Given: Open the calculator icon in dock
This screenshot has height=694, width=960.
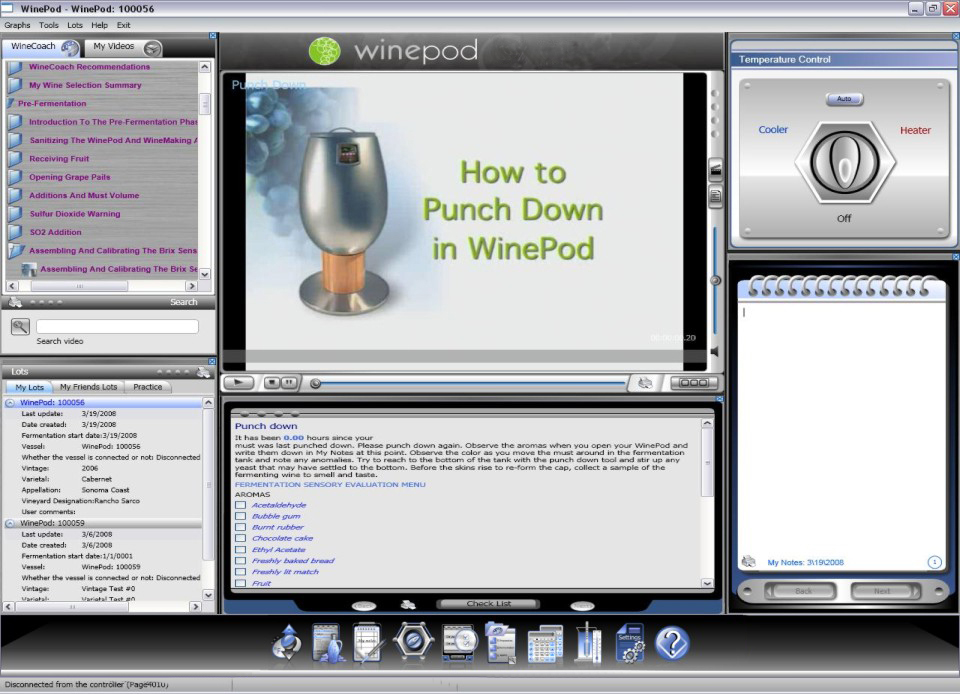Looking at the screenshot, I should coord(545,644).
